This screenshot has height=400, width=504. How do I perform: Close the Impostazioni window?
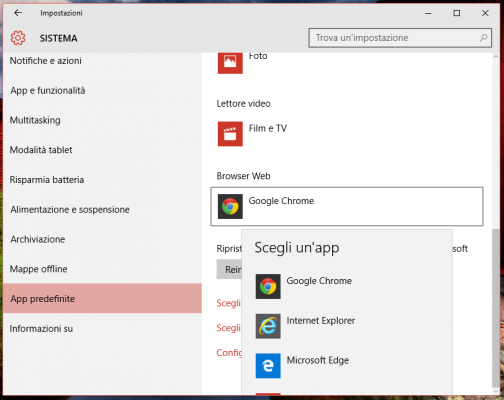pos(485,13)
